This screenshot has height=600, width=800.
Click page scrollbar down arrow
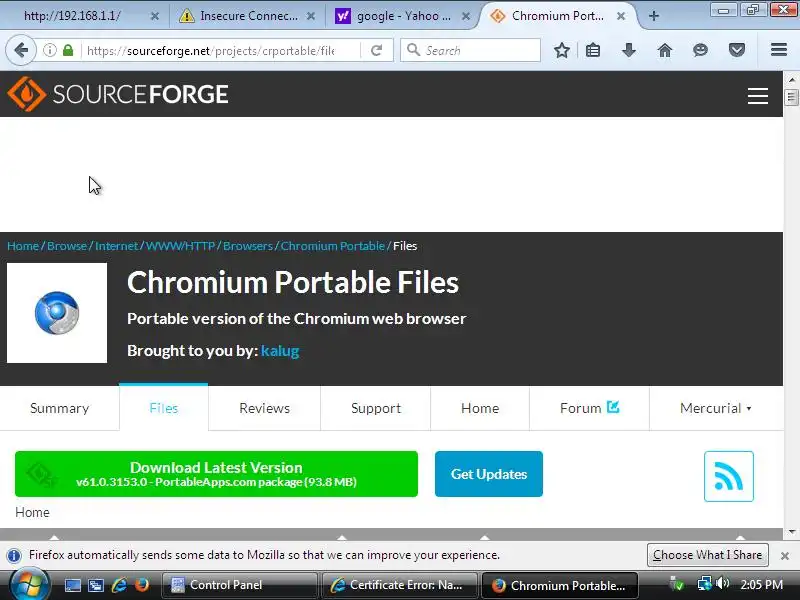[x=791, y=532]
